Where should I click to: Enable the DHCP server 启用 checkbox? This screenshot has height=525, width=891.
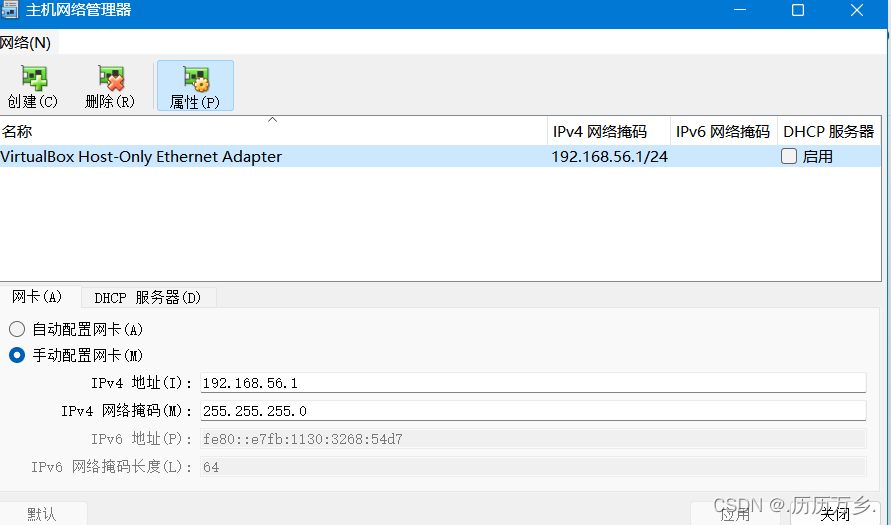(789, 156)
